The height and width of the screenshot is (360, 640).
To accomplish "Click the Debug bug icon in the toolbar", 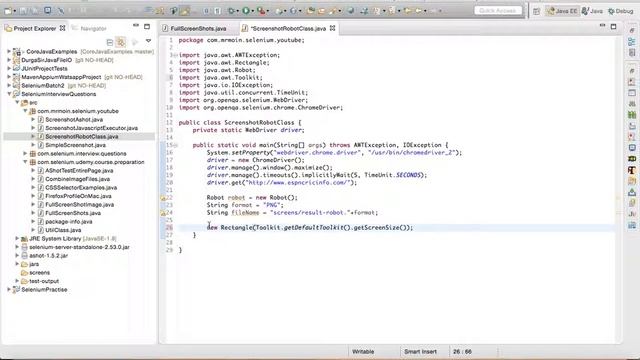I will tap(231, 11).
